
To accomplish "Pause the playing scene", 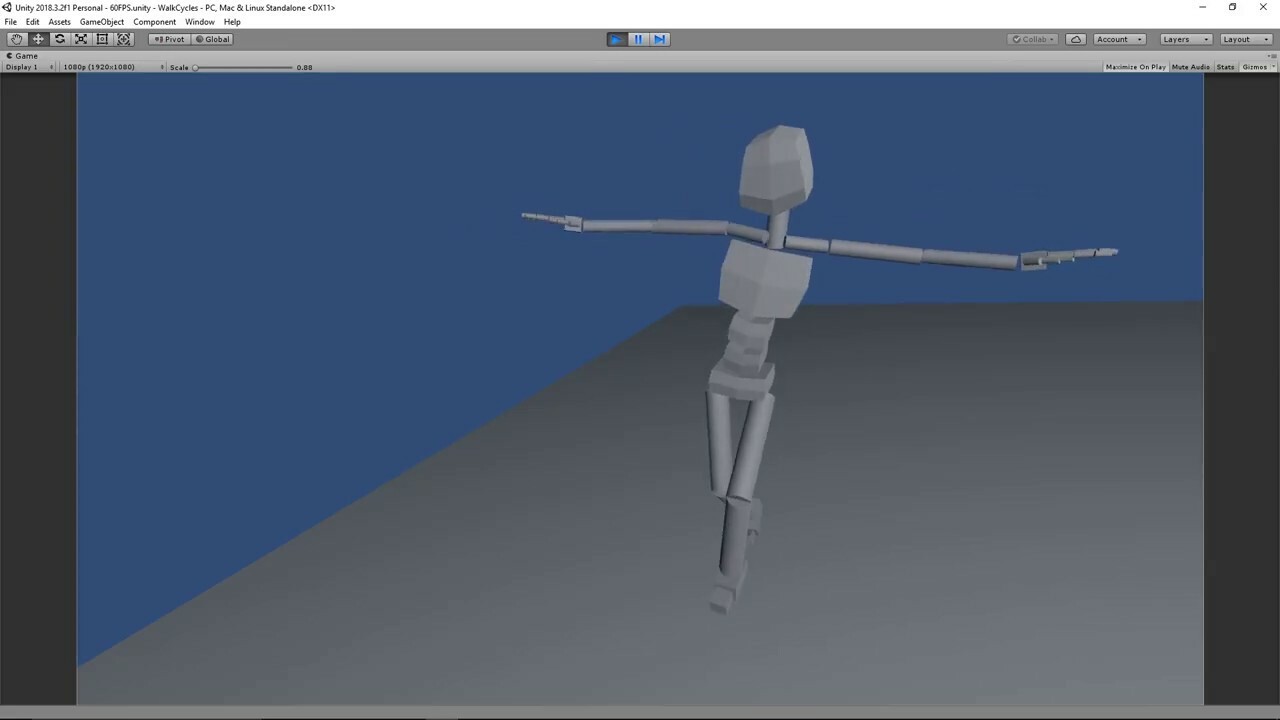I will [637, 39].
